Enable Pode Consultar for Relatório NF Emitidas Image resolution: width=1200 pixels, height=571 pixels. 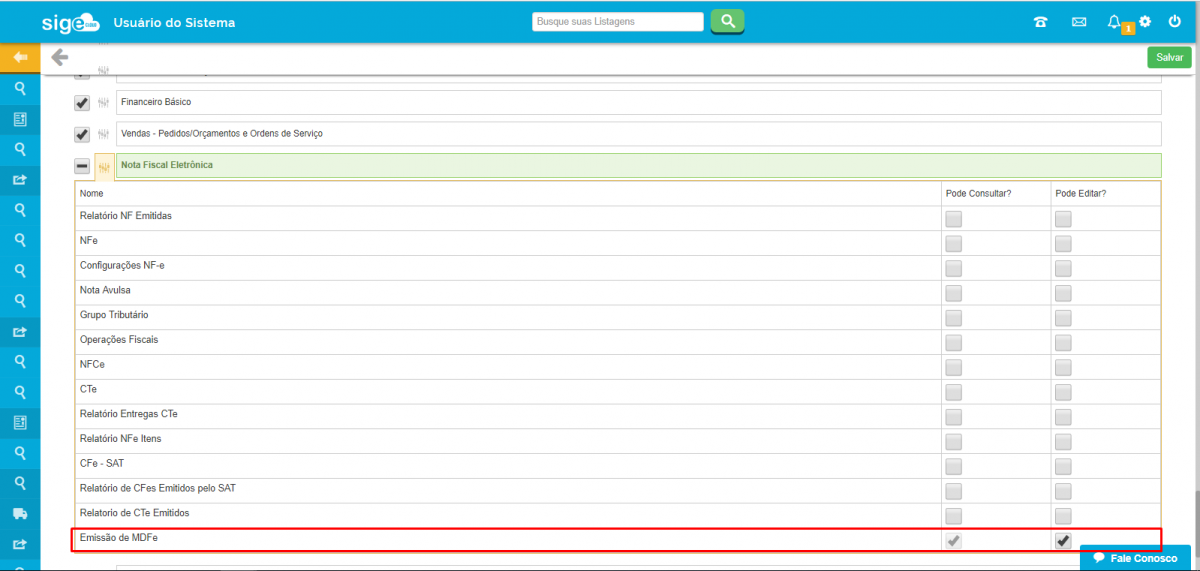(x=954, y=219)
